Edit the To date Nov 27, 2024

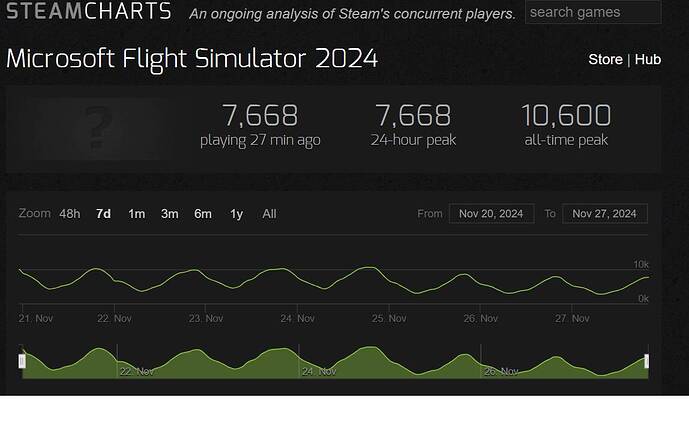(x=605, y=214)
